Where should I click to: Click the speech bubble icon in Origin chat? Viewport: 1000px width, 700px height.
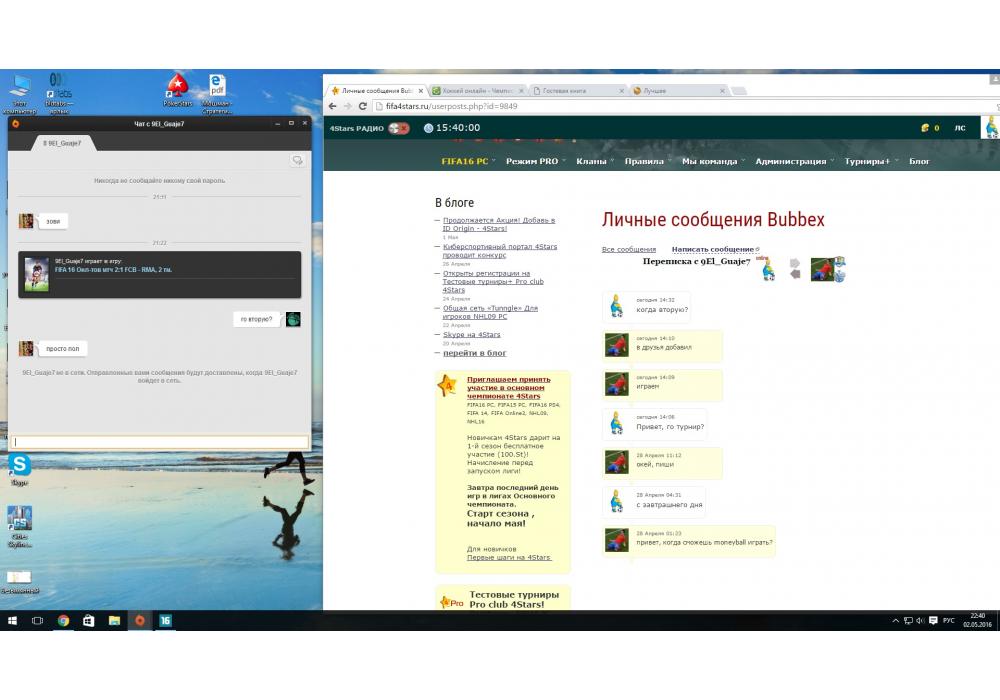coord(297,160)
